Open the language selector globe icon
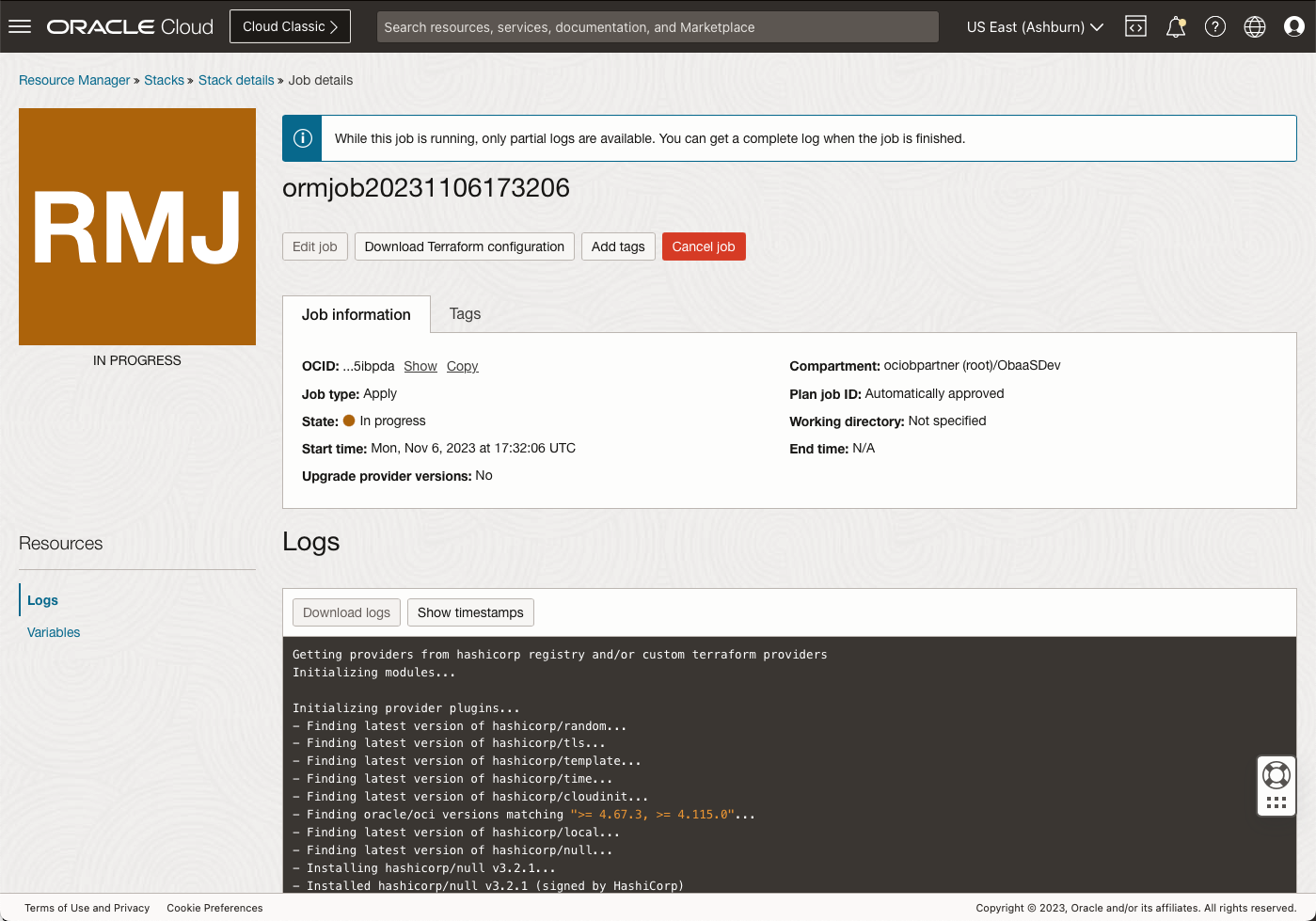Screen dimensions: 1316x921 point(1254,26)
